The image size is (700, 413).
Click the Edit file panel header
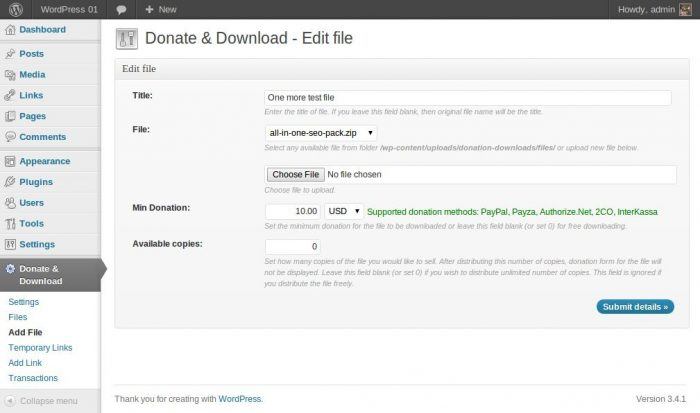pos(402,69)
